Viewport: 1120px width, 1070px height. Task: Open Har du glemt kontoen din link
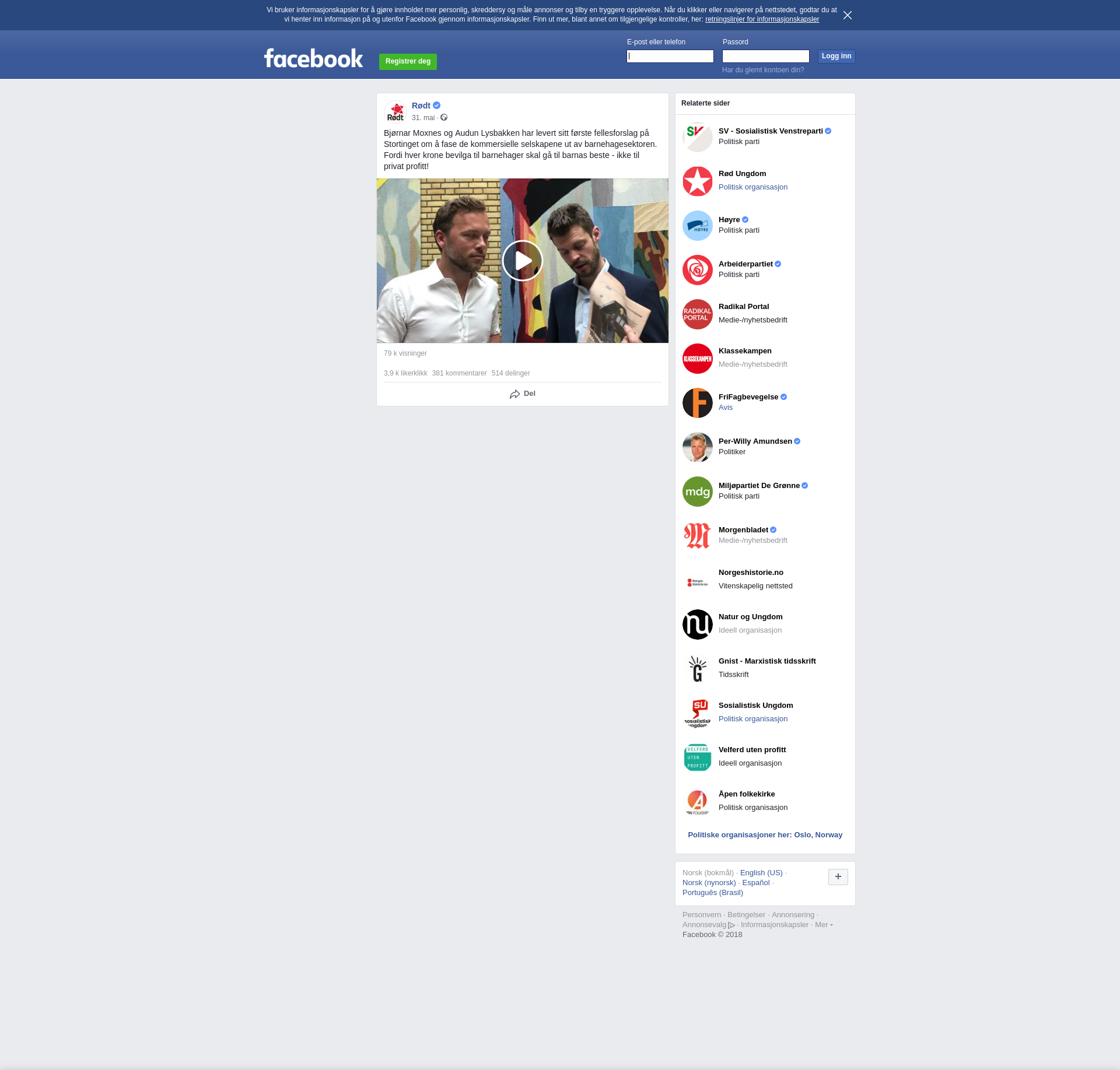coord(762,70)
